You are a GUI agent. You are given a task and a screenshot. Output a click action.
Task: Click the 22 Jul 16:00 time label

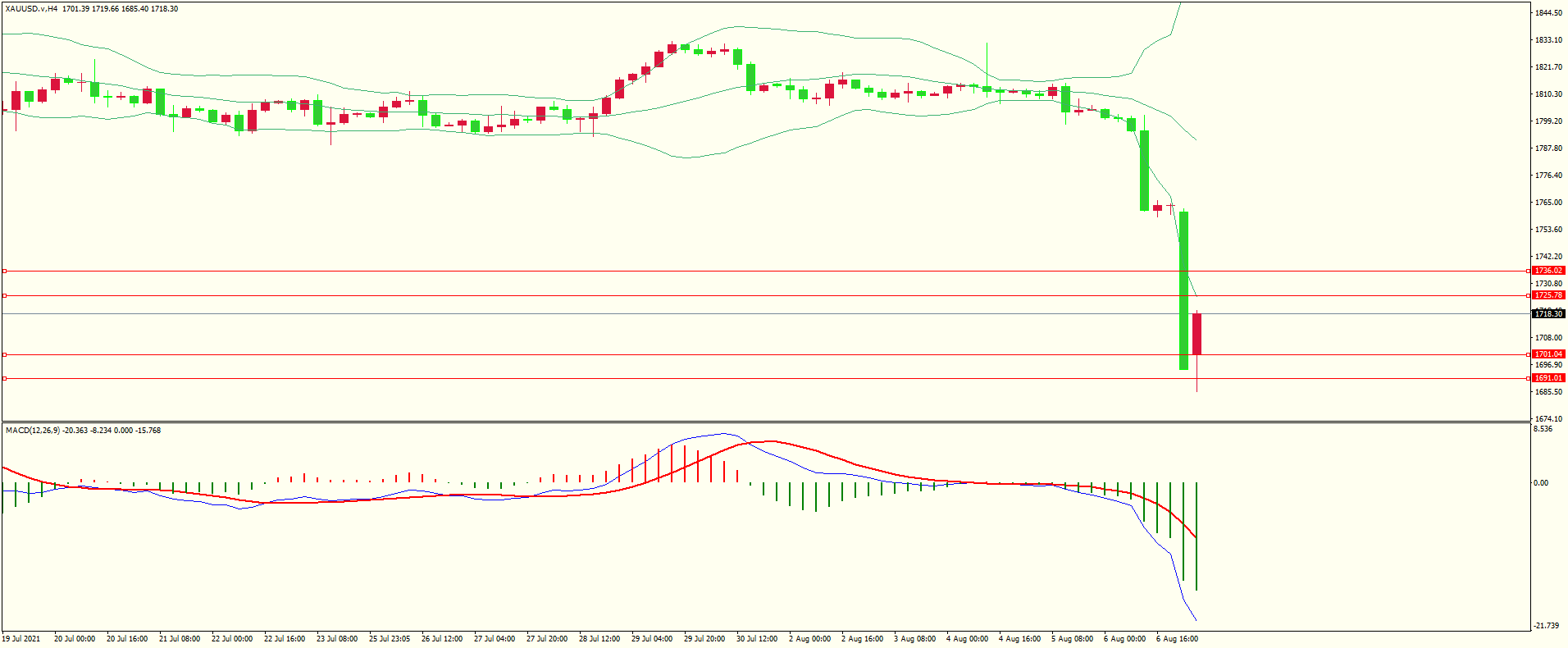(285, 639)
